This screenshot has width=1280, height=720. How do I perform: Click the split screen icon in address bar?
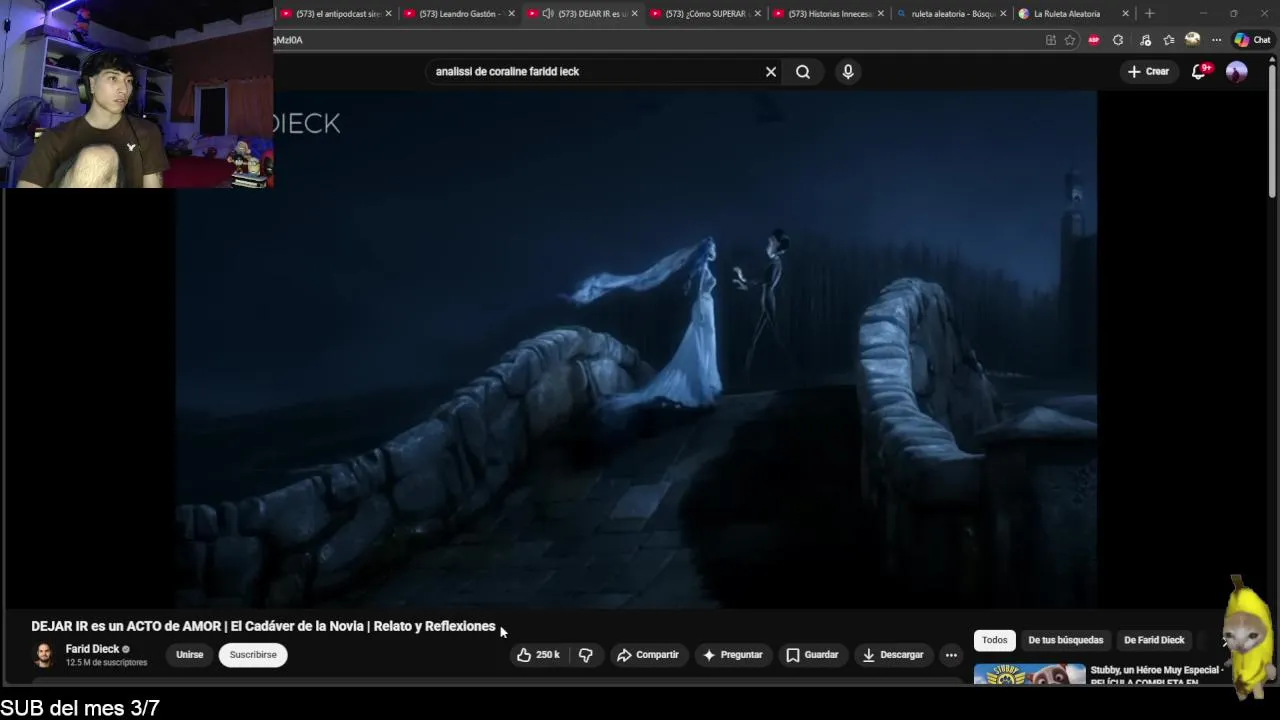(1050, 40)
